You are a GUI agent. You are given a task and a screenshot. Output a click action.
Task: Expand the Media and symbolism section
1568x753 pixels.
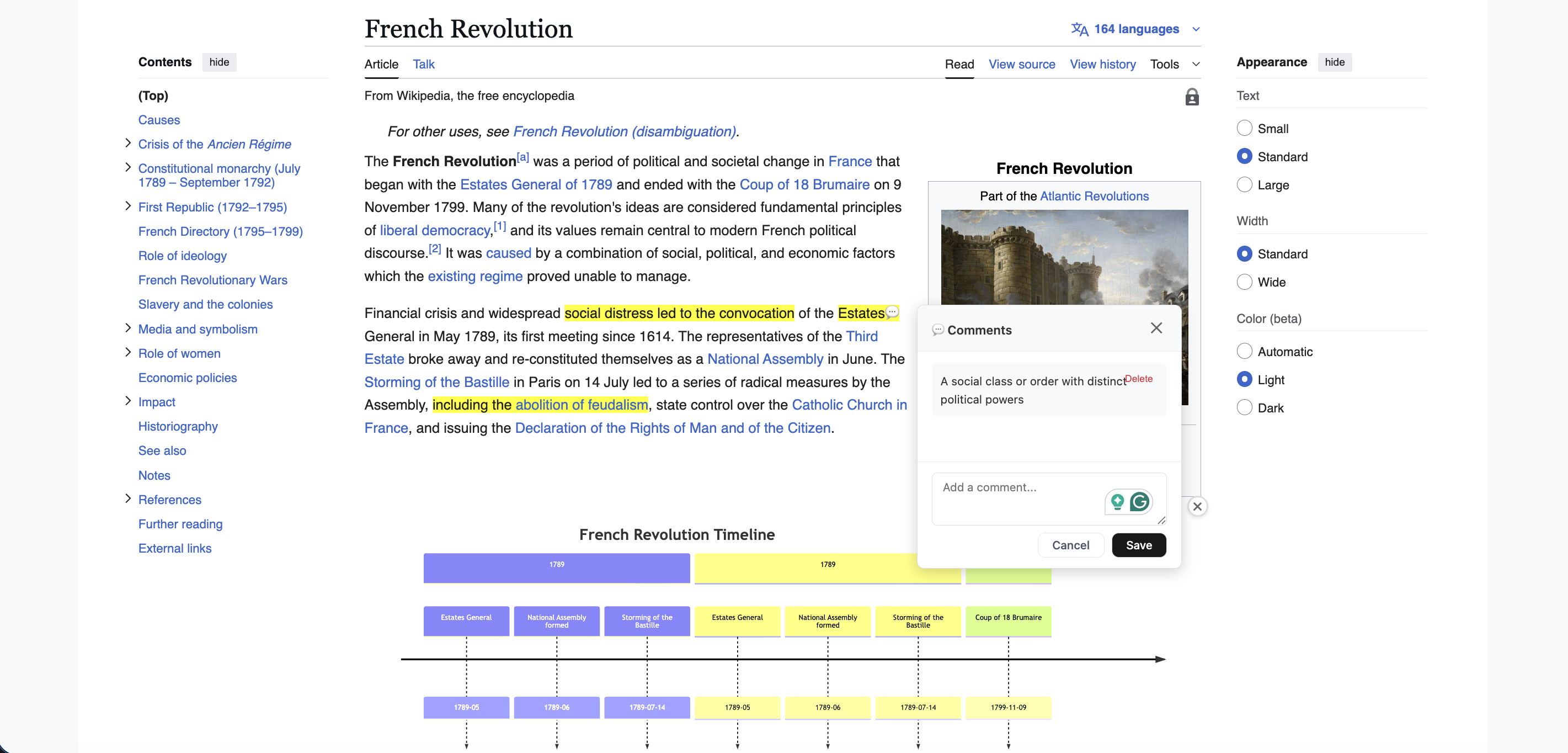128,328
